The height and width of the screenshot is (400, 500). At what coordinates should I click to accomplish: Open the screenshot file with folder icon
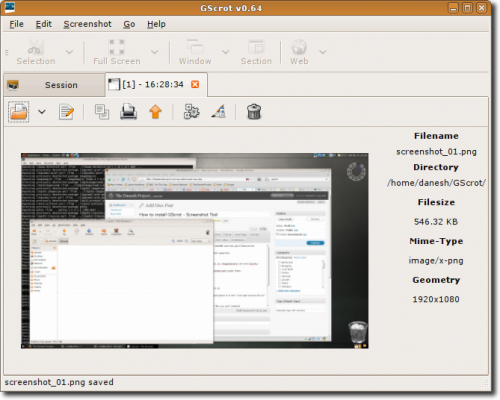click(x=19, y=112)
